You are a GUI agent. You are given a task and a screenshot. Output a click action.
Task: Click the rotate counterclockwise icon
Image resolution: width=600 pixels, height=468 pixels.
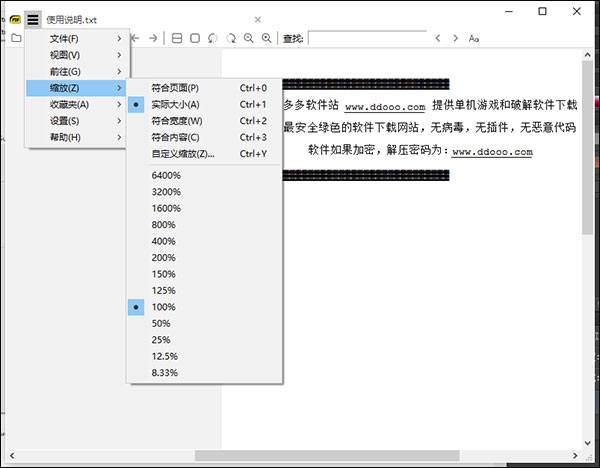click(x=213, y=38)
